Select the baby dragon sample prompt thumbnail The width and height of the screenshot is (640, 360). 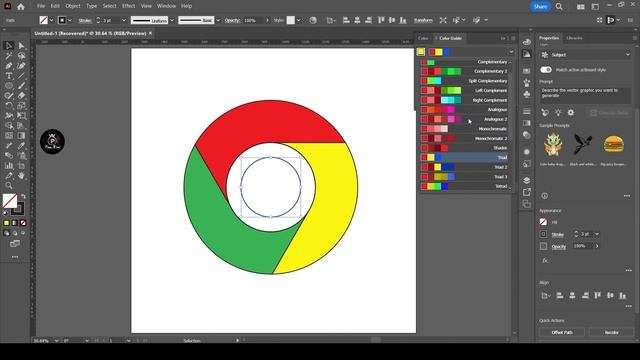click(553, 144)
